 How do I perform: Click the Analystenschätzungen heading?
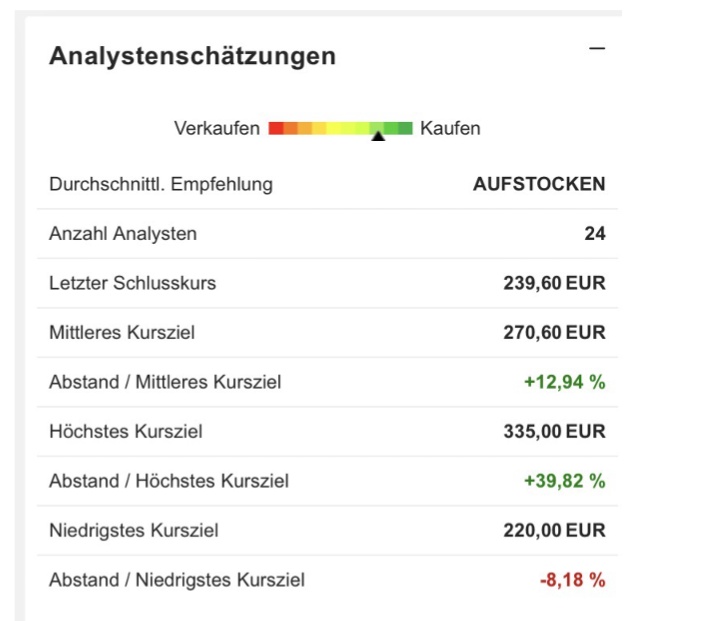pyautogui.click(x=192, y=56)
